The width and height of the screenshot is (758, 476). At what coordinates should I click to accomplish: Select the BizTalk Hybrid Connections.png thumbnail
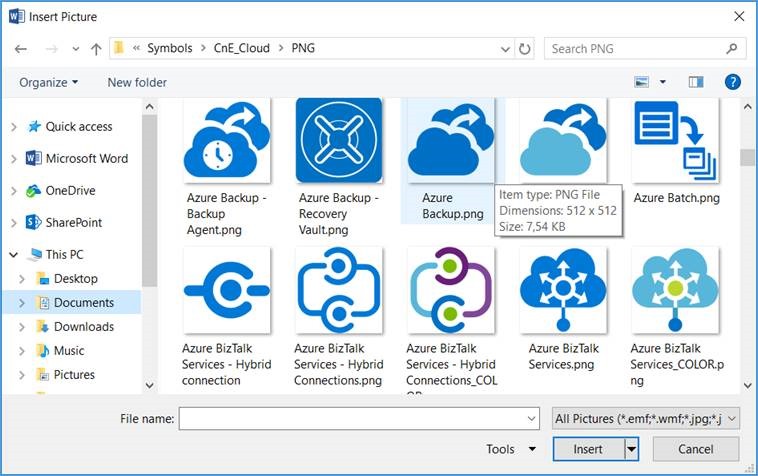point(339,290)
